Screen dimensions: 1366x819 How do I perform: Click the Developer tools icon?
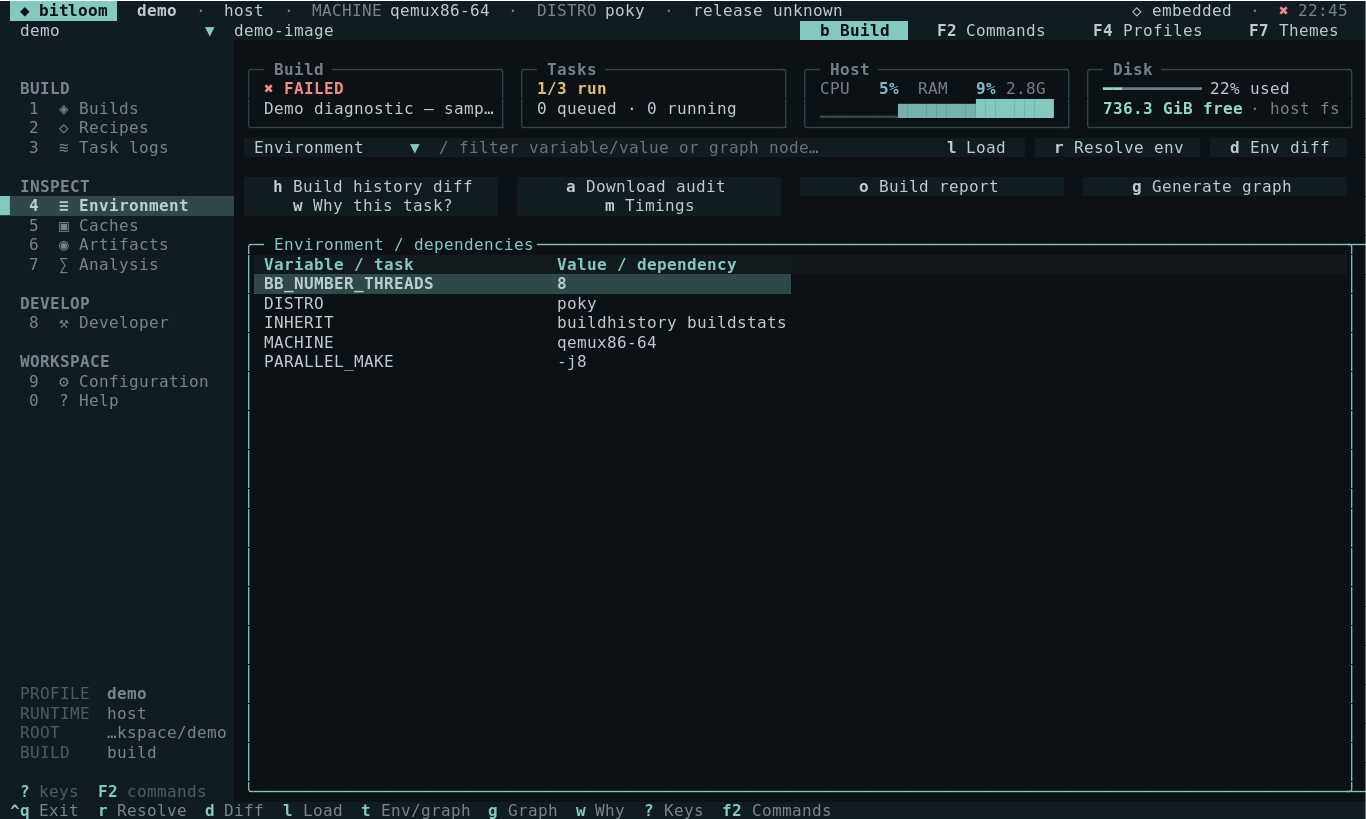click(x=64, y=323)
